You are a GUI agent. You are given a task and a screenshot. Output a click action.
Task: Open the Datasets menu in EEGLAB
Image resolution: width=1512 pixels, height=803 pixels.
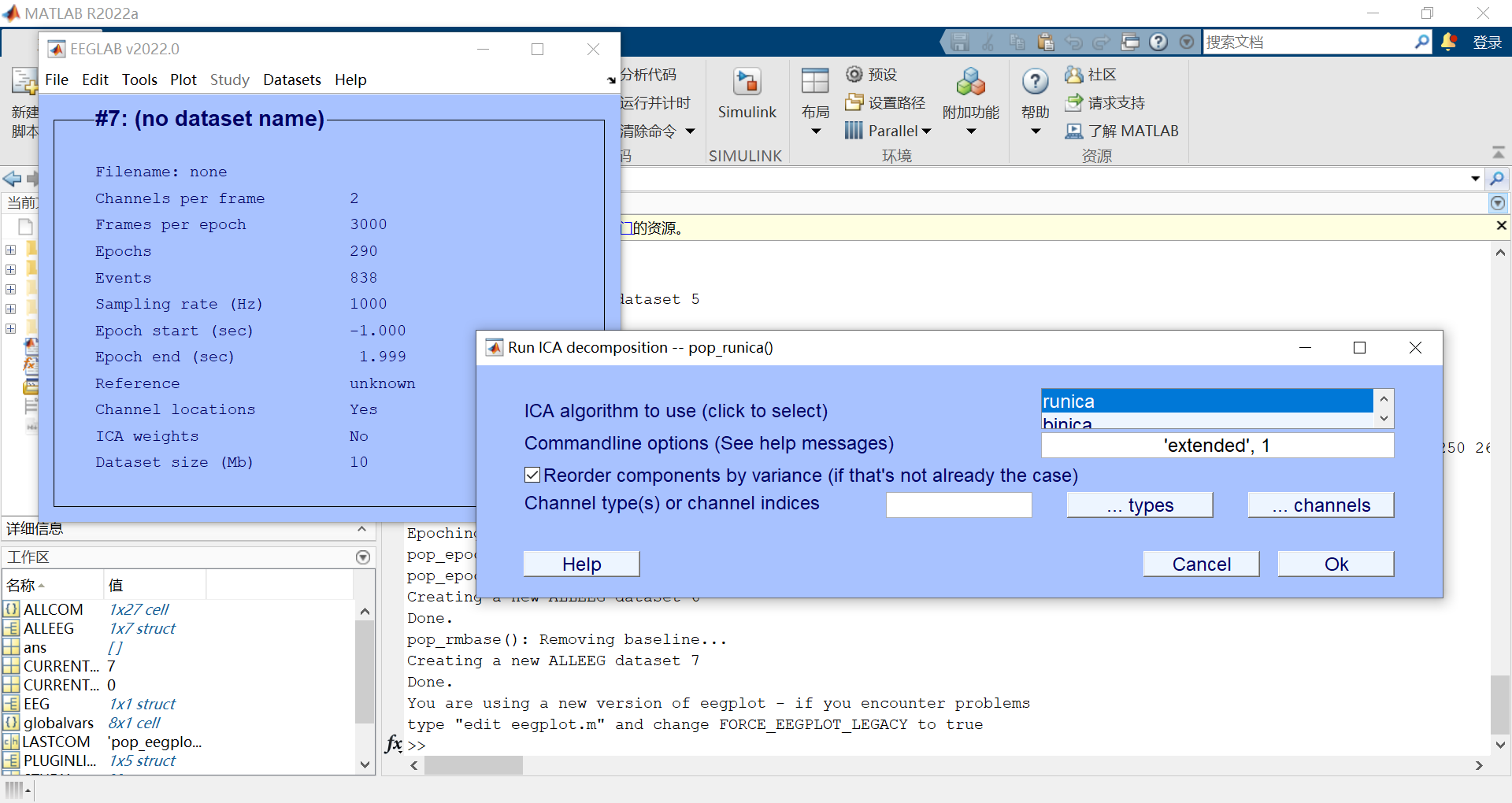[x=292, y=80]
